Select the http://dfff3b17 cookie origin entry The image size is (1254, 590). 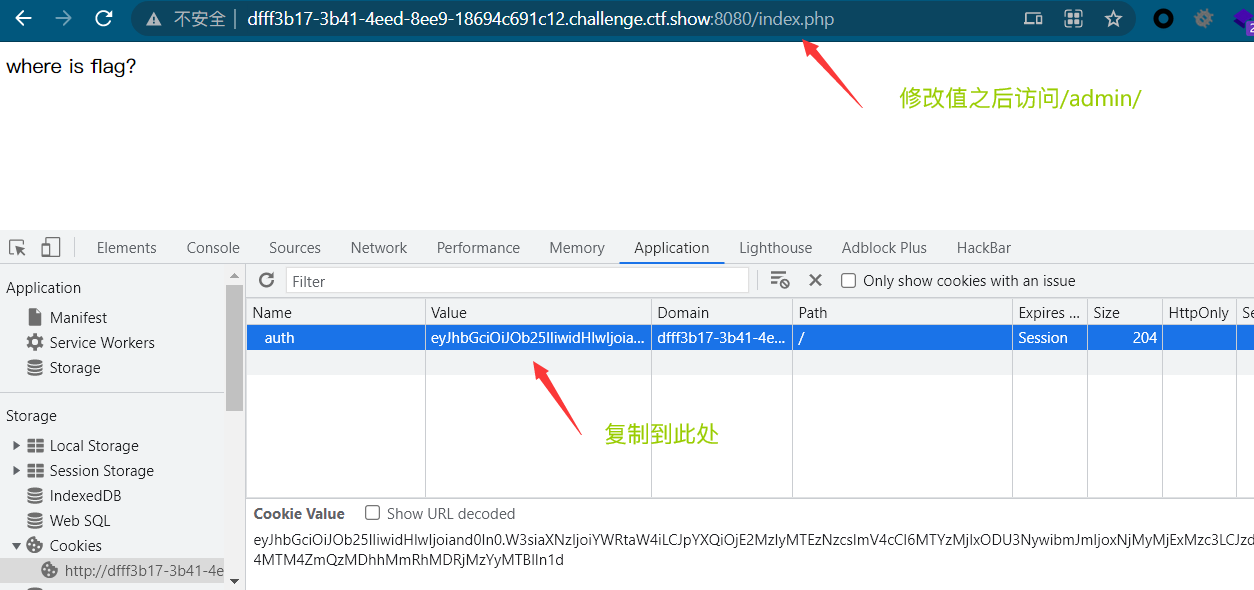pyautogui.click(x=144, y=570)
